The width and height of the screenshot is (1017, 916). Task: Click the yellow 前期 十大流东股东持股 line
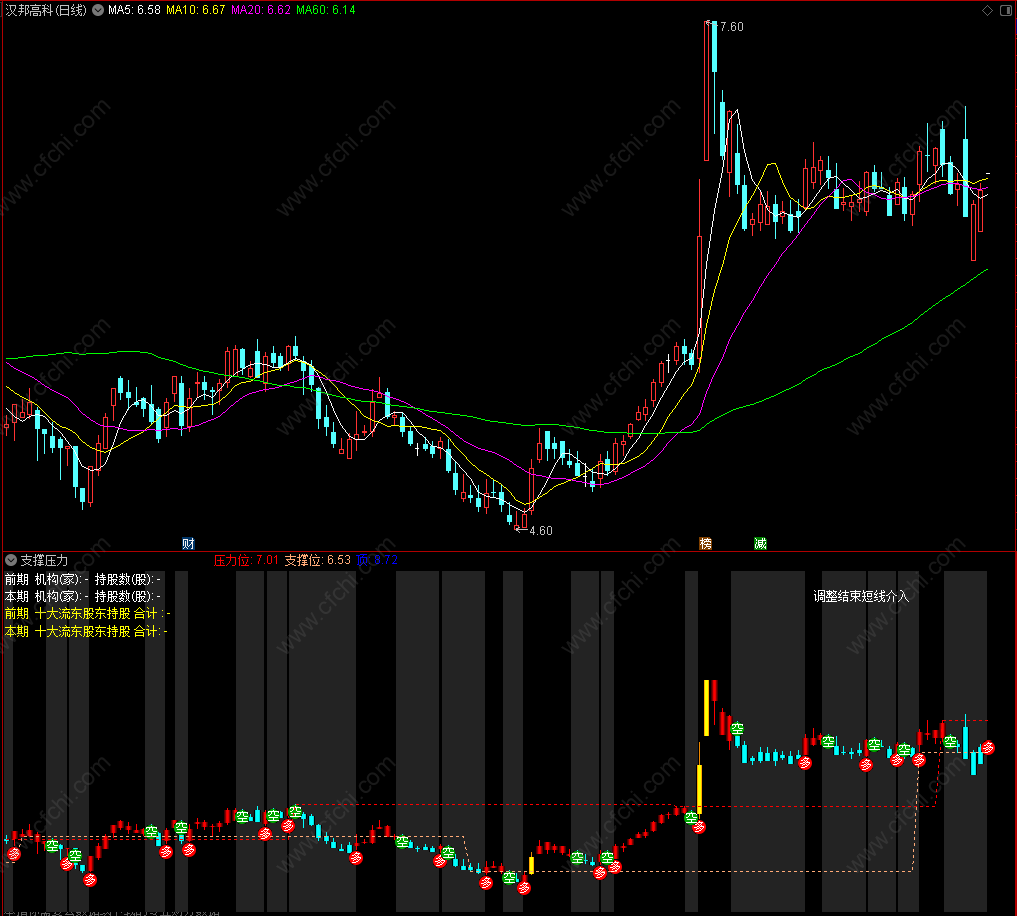click(88, 613)
